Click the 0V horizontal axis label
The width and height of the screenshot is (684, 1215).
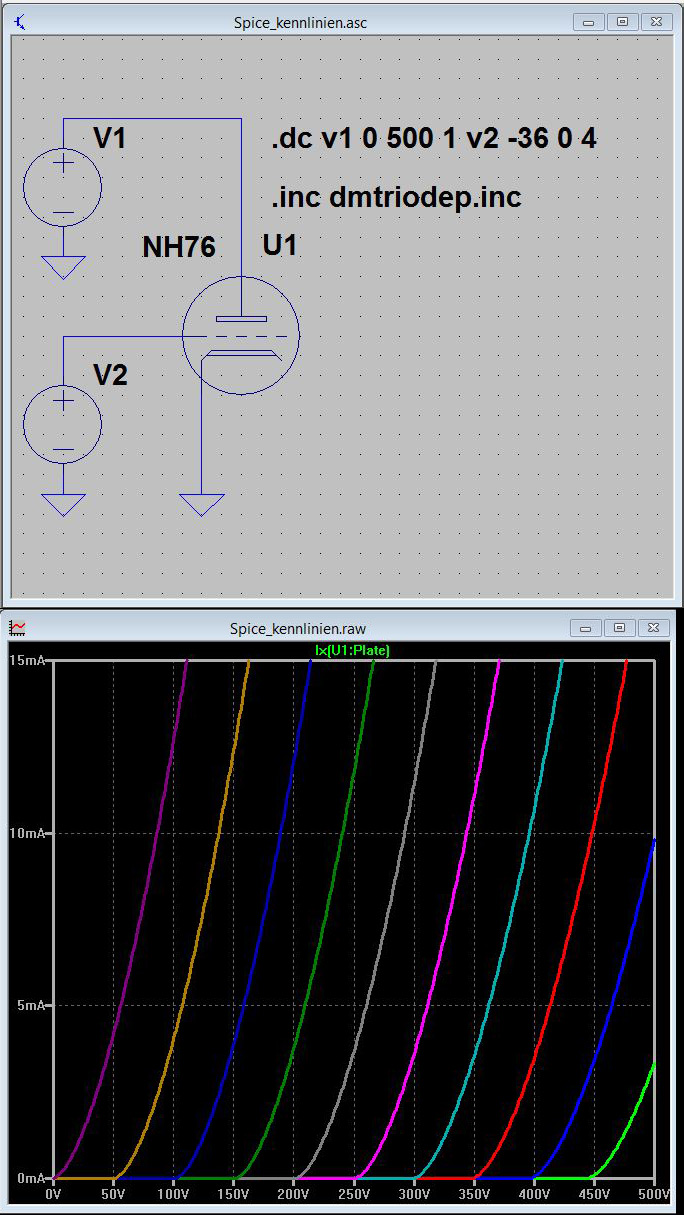click(x=53, y=1193)
